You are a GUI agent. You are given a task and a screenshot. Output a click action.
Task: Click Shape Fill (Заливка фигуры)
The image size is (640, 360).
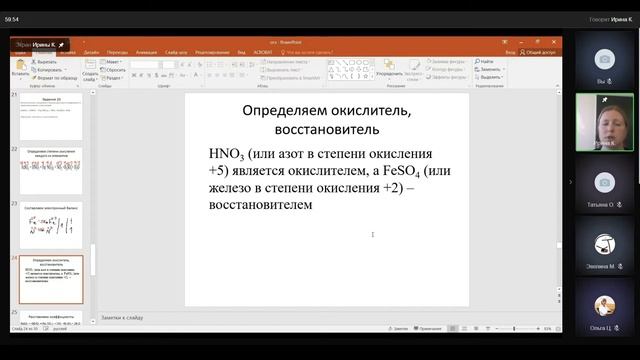click(x=446, y=61)
